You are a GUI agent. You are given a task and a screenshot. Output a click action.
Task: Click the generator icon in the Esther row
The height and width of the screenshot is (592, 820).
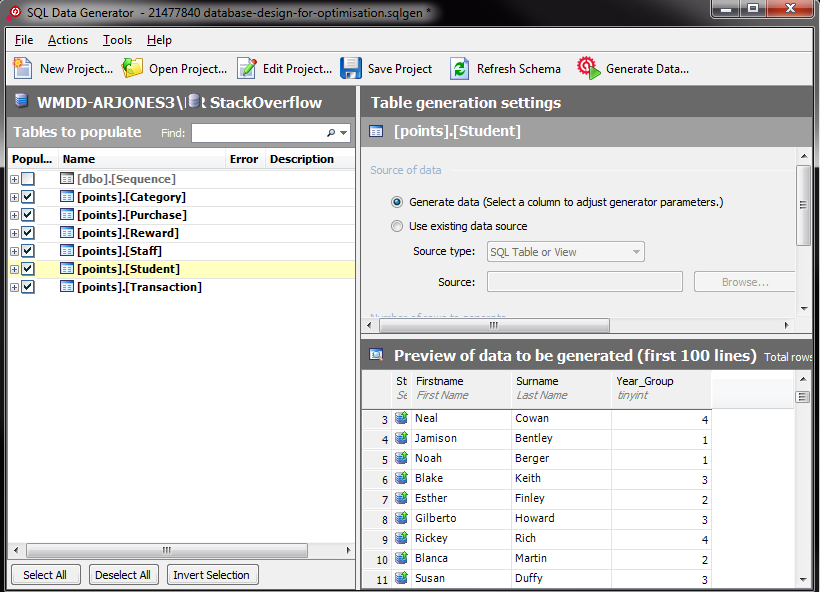pos(401,498)
